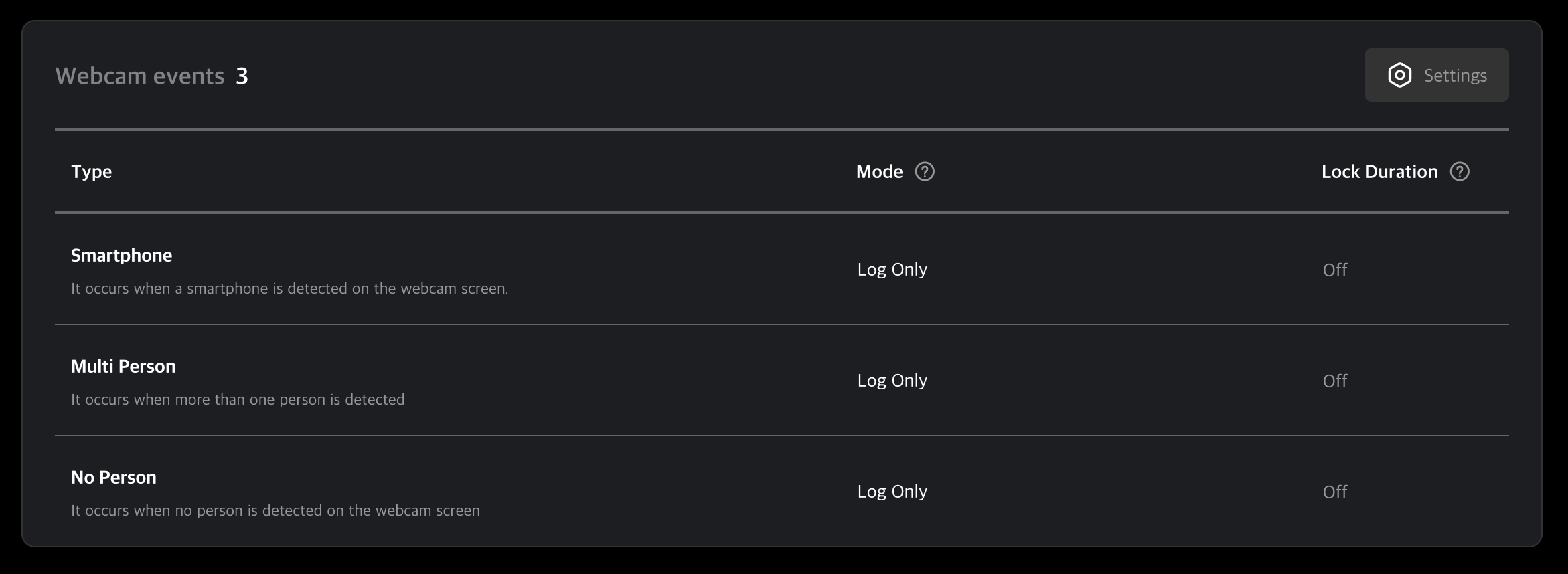
Task: Open the webcam events Settings
Action: point(1436,75)
